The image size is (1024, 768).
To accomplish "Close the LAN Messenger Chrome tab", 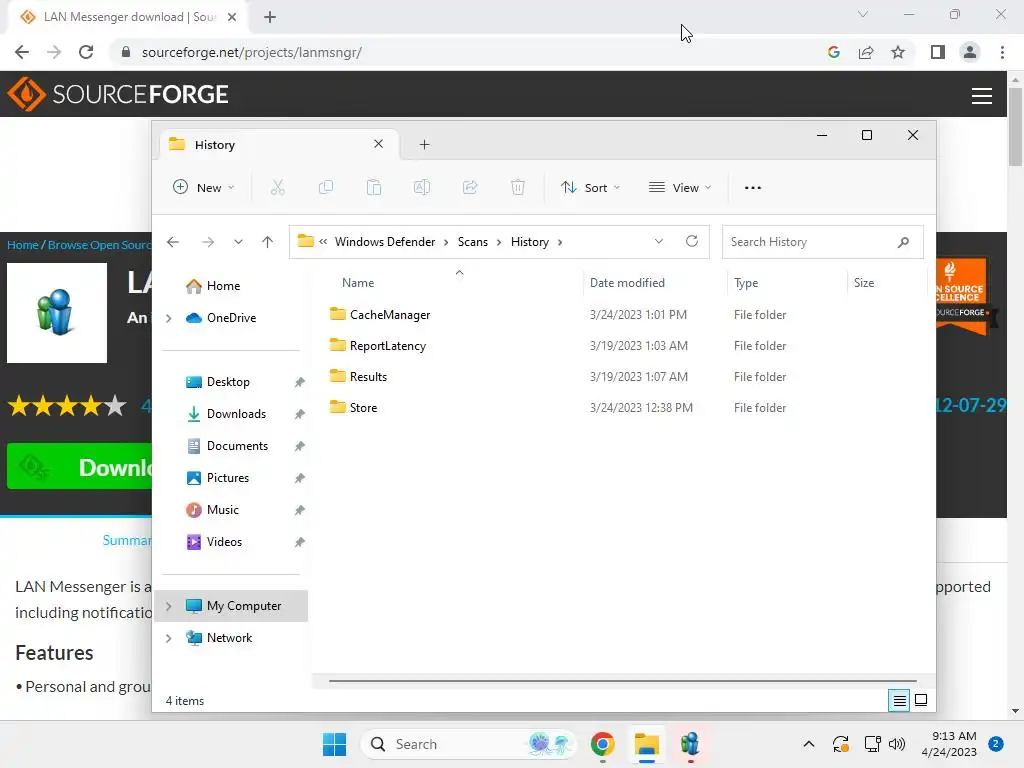I will (232, 17).
